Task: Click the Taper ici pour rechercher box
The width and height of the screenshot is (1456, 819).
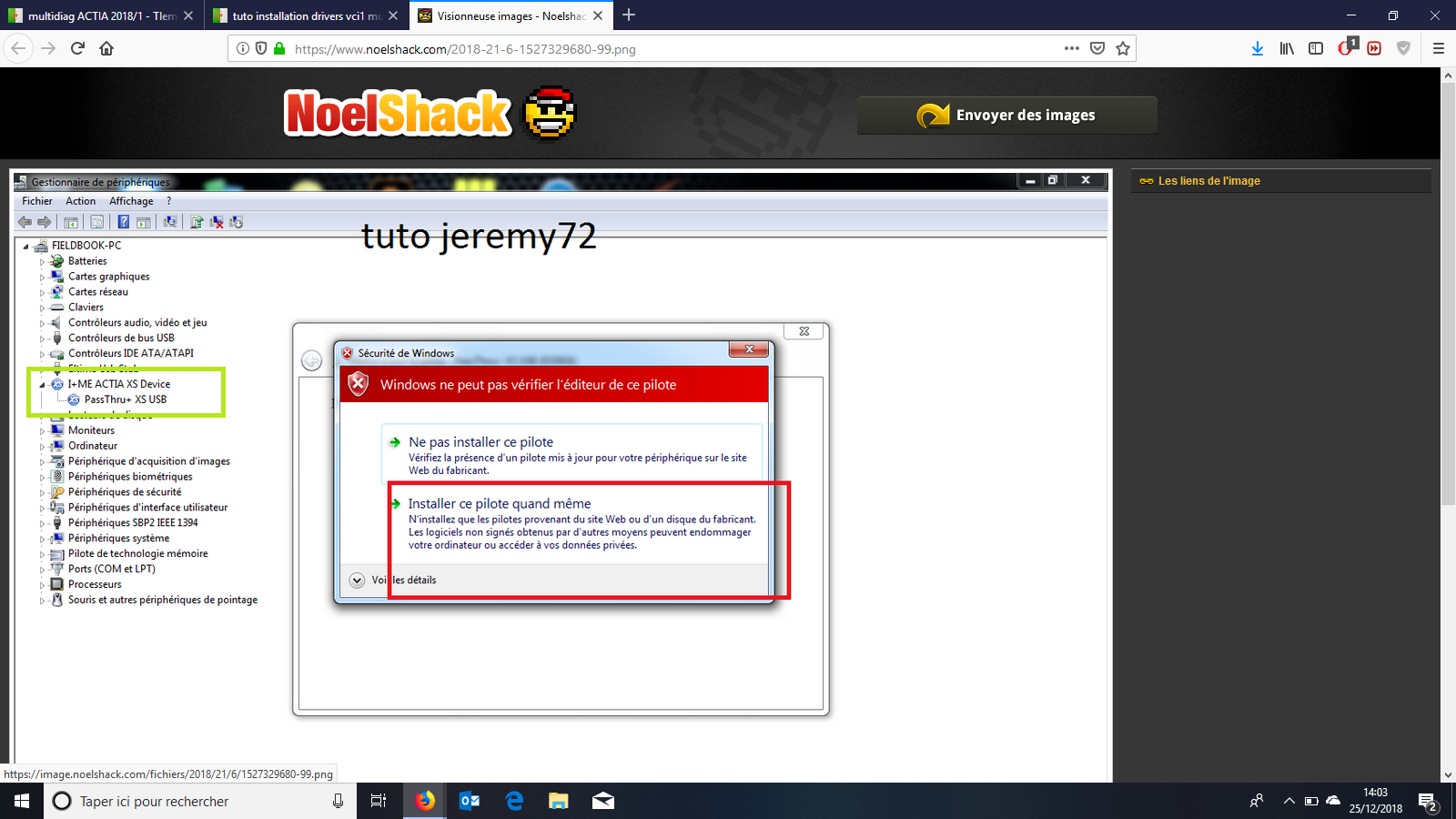Action: pyautogui.click(x=200, y=801)
